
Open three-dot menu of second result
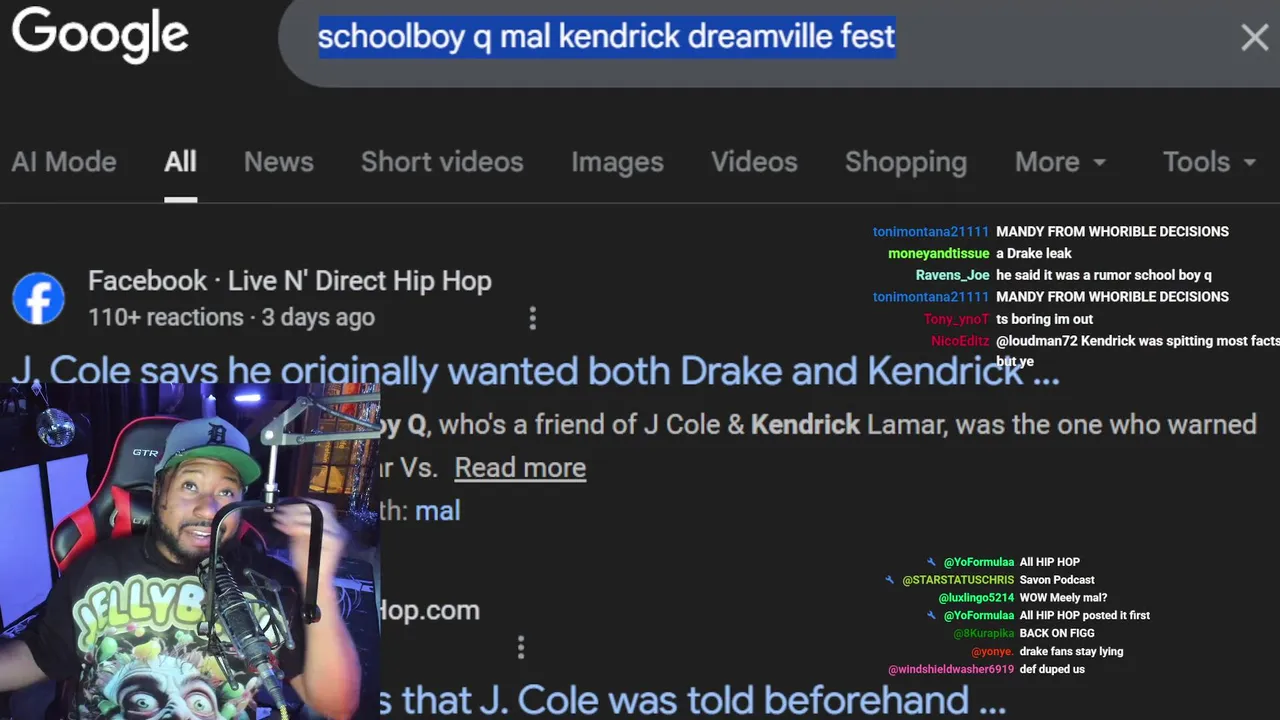tap(521, 647)
